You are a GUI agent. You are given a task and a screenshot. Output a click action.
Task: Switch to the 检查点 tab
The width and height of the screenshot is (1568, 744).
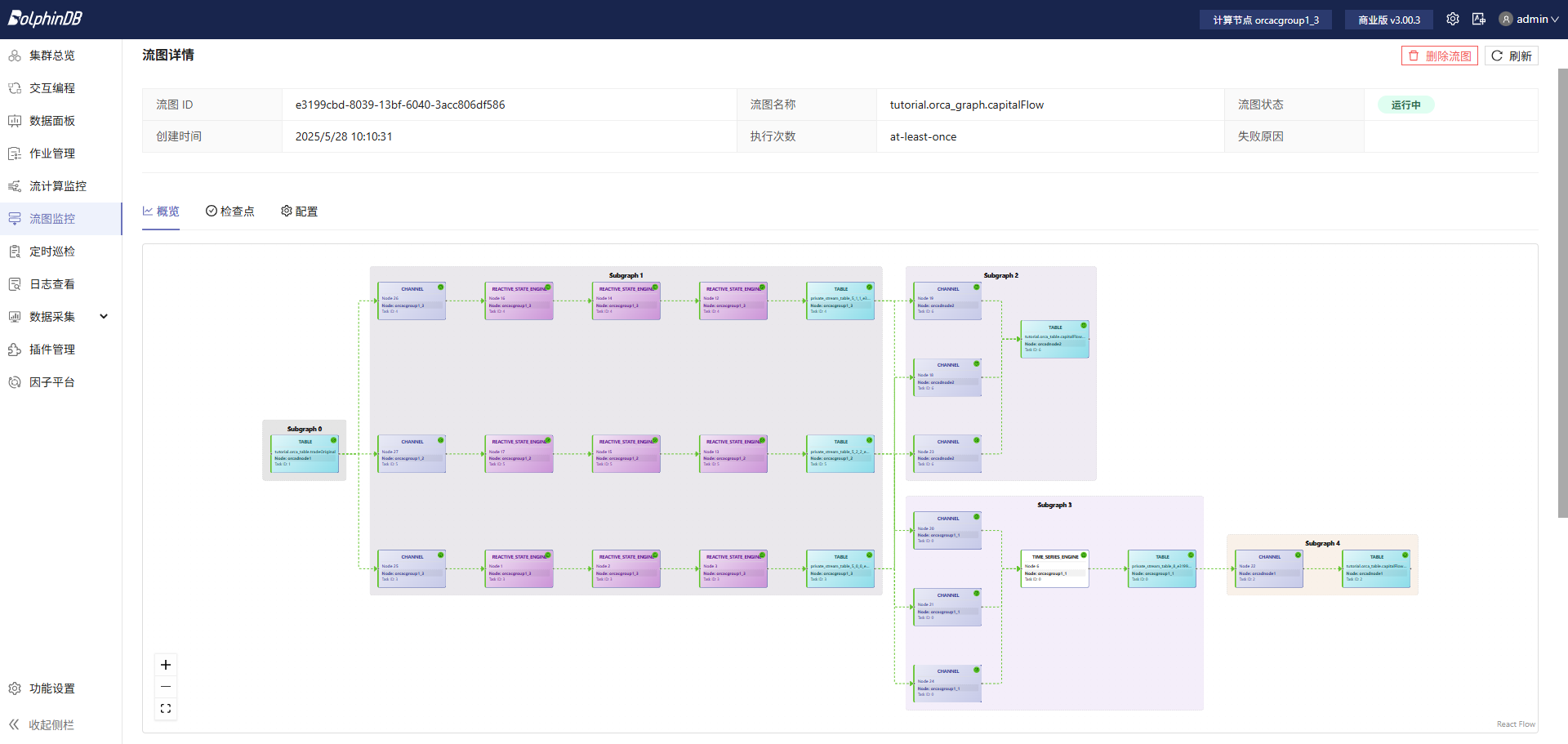point(230,212)
